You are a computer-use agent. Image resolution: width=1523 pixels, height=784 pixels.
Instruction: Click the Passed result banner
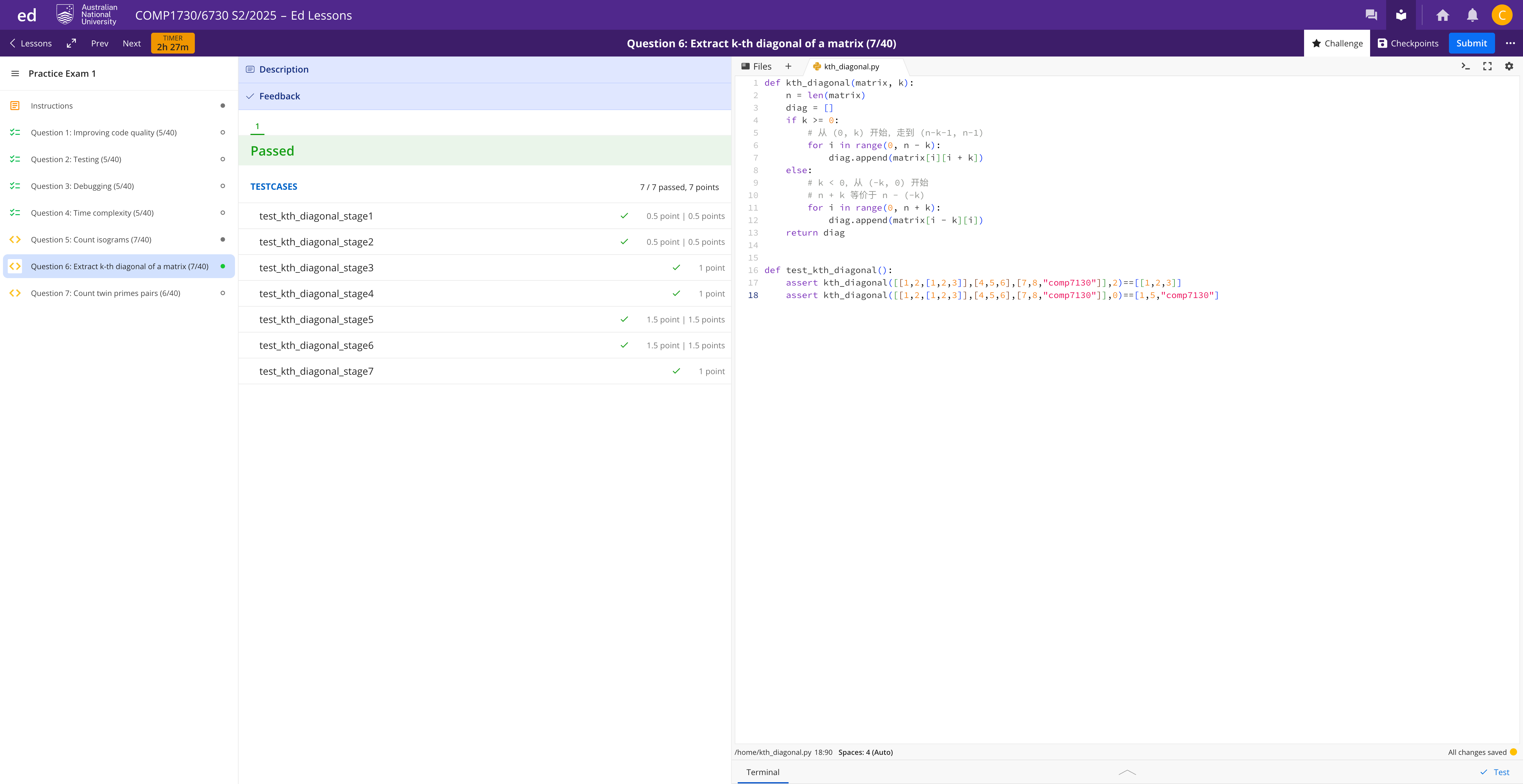coord(485,151)
